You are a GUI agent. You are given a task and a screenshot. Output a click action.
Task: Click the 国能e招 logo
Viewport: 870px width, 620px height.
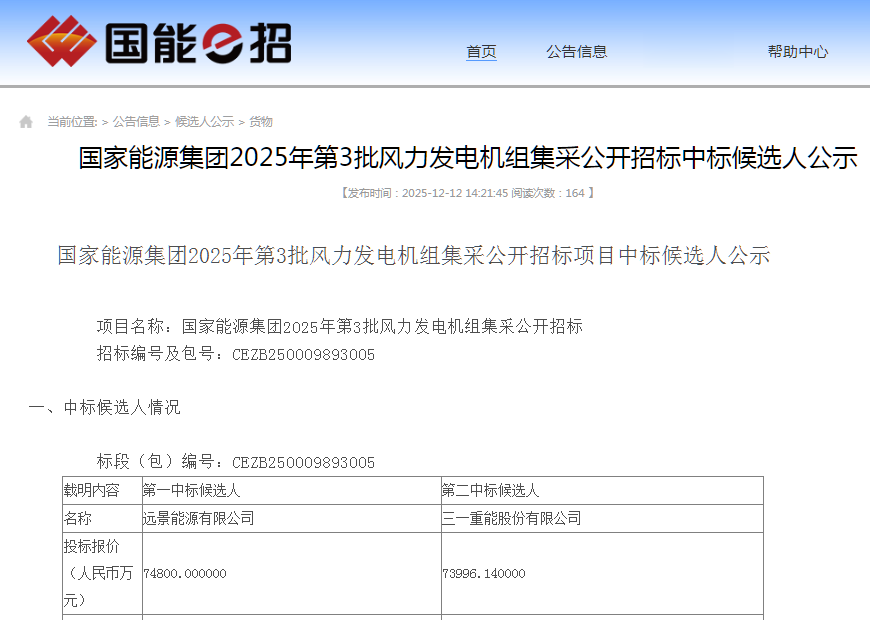[x=159, y=42]
